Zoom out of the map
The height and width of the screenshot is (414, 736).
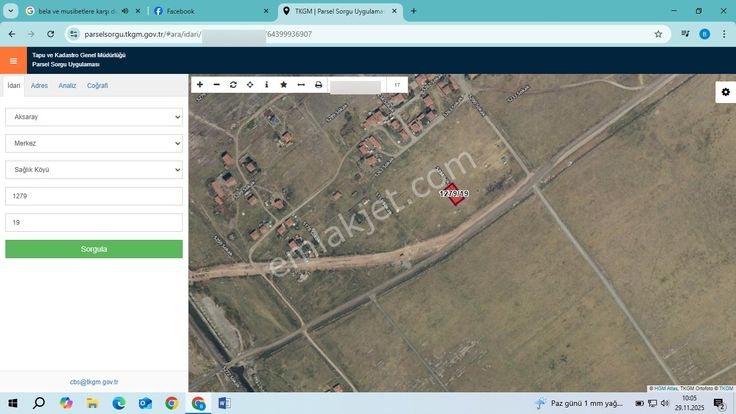tap(216, 84)
